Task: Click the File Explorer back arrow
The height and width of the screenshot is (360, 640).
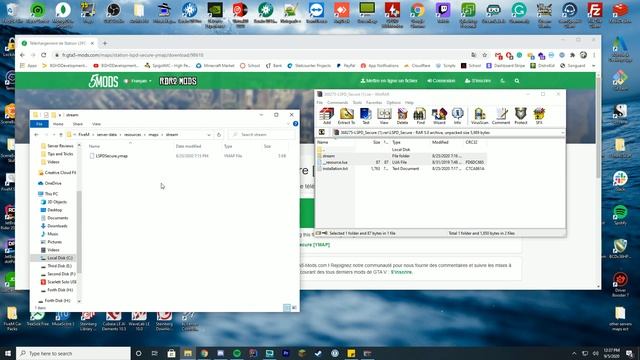Action: click(x=36, y=135)
